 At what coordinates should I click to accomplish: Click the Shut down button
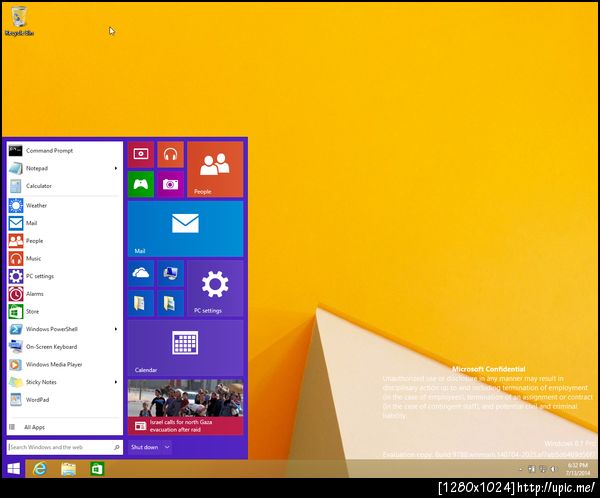(145, 447)
